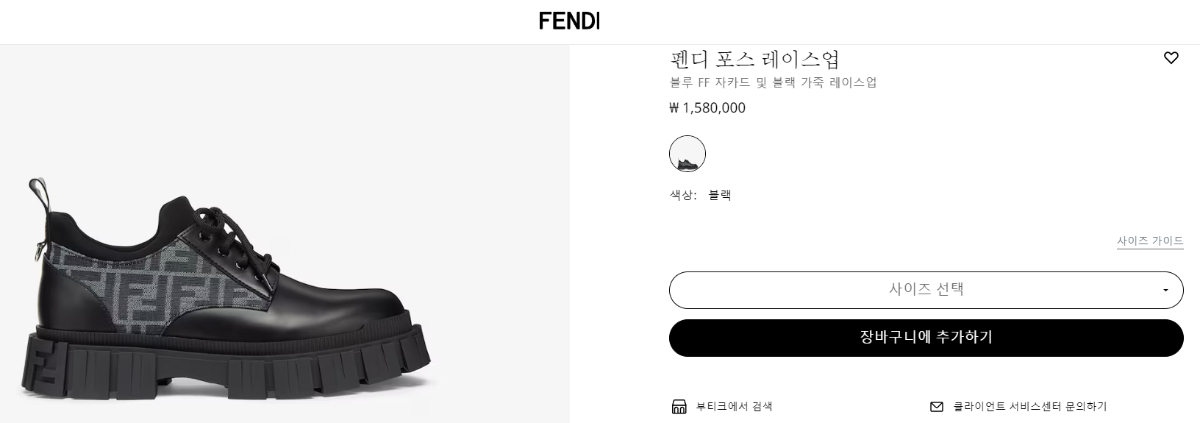Click the 색상: 블랙 color label
The height and width of the screenshot is (423, 1200).
pyautogui.click(x=700, y=195)
